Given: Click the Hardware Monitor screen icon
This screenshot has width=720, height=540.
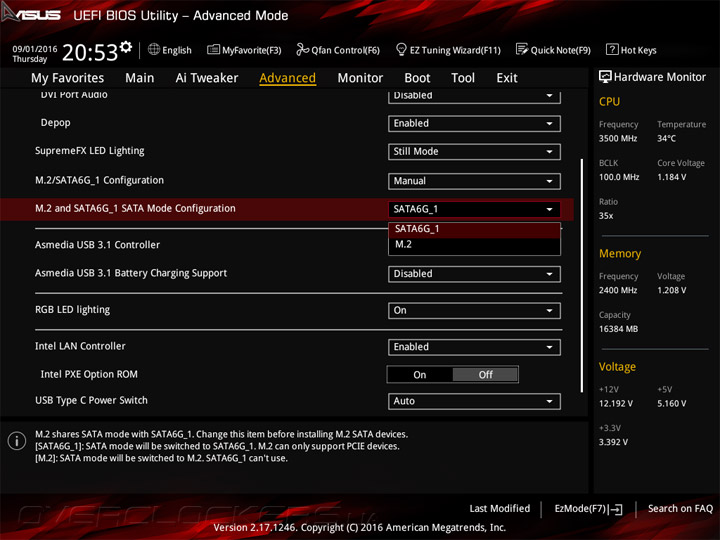Looking at the screenshot, I should [x=605, y=77].
